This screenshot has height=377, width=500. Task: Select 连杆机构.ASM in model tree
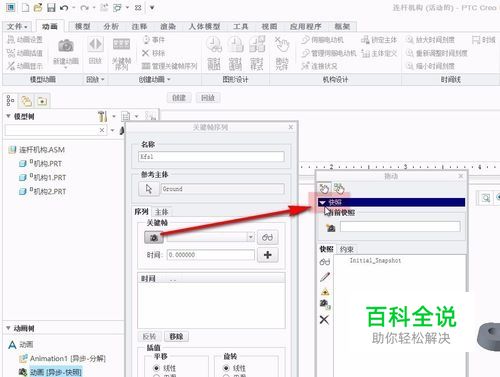pos(37,150)
